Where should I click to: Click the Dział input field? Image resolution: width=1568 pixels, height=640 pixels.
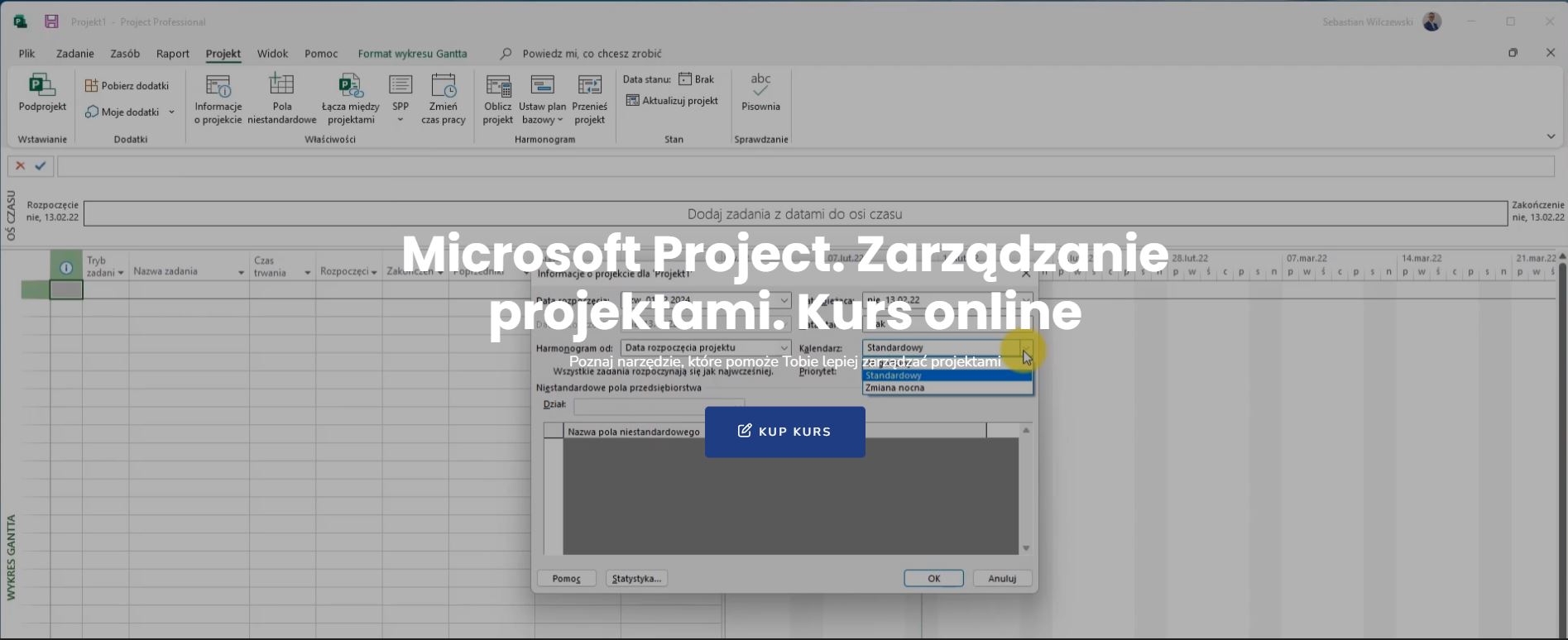(x=659, y=405)
